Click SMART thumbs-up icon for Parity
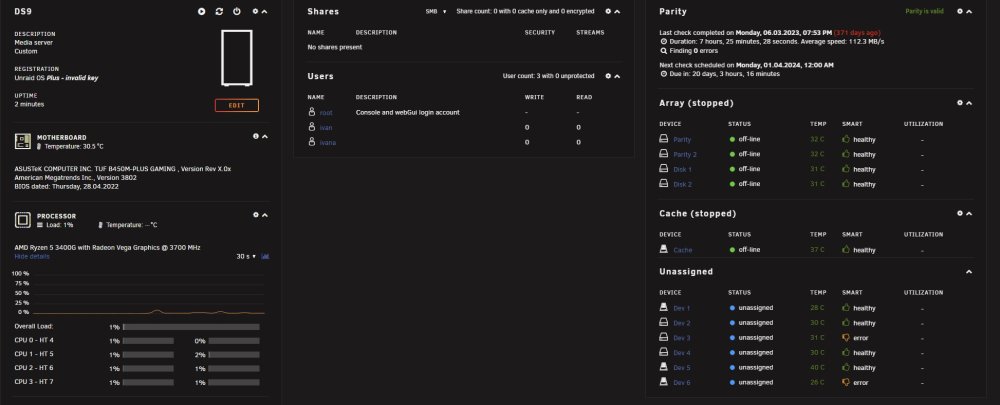Screen dimensions: 1000x405 846,138
